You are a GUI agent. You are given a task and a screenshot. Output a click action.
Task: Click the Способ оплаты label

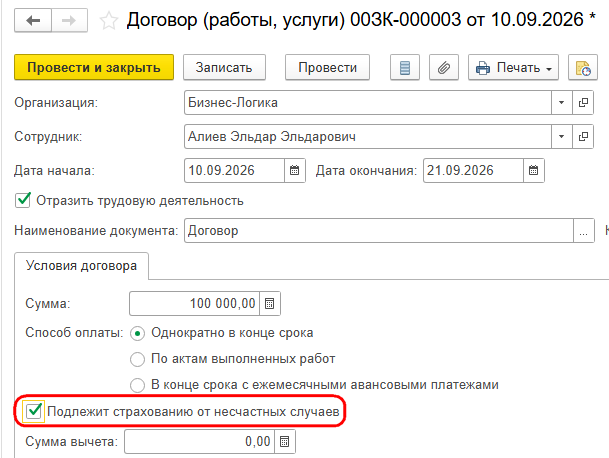pos(74,333)
